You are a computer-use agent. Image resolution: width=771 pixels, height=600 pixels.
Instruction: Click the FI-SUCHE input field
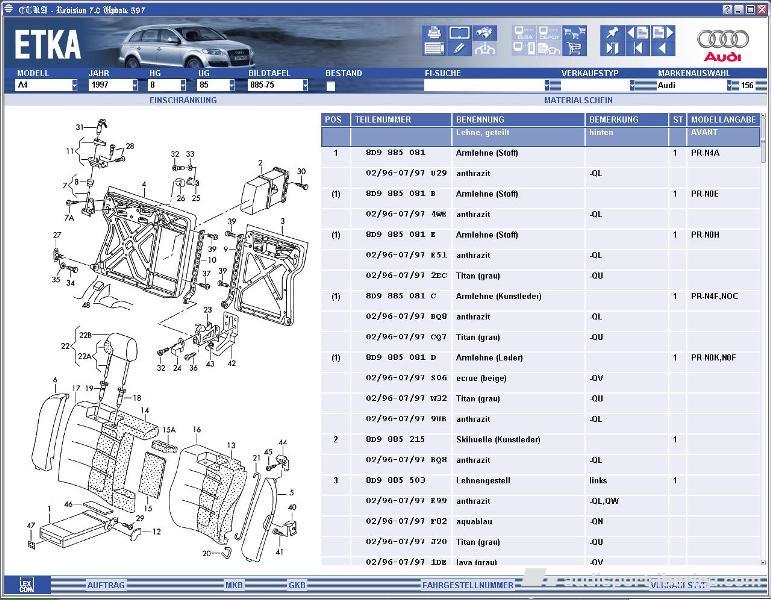[x=484, y=85]
